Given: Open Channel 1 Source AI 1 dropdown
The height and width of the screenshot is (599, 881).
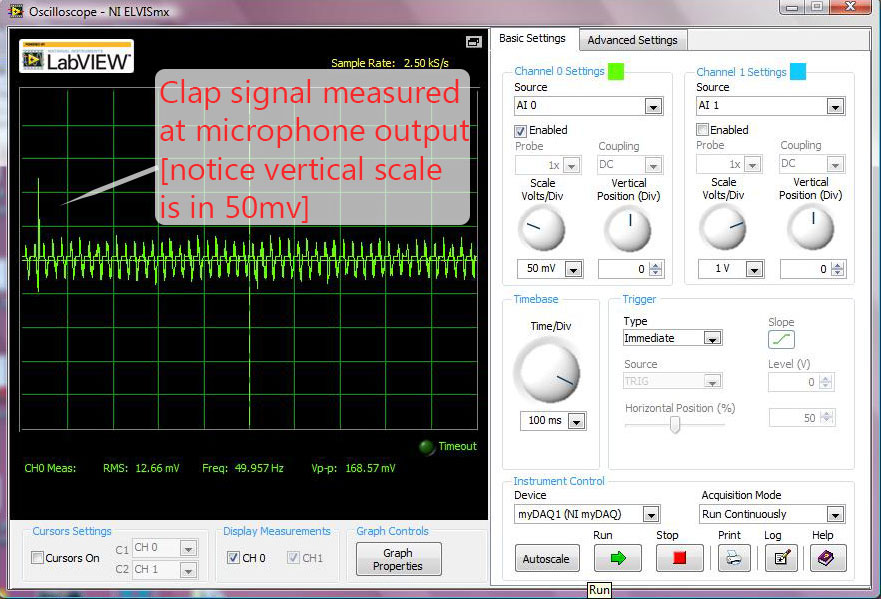Looking at the screenshot, I should (x=835, y=106).
